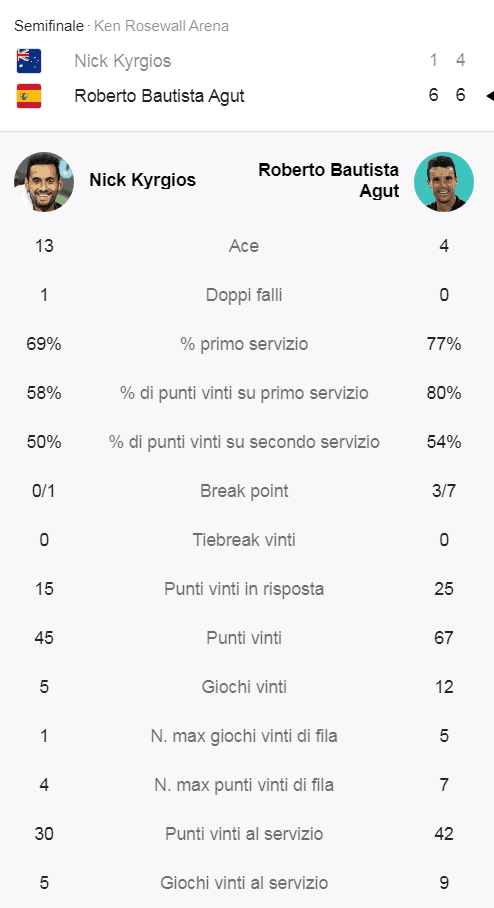Click the Roberto Bautista Agut stats header
The width and height of the screenshot is (494, 908).
328,180
